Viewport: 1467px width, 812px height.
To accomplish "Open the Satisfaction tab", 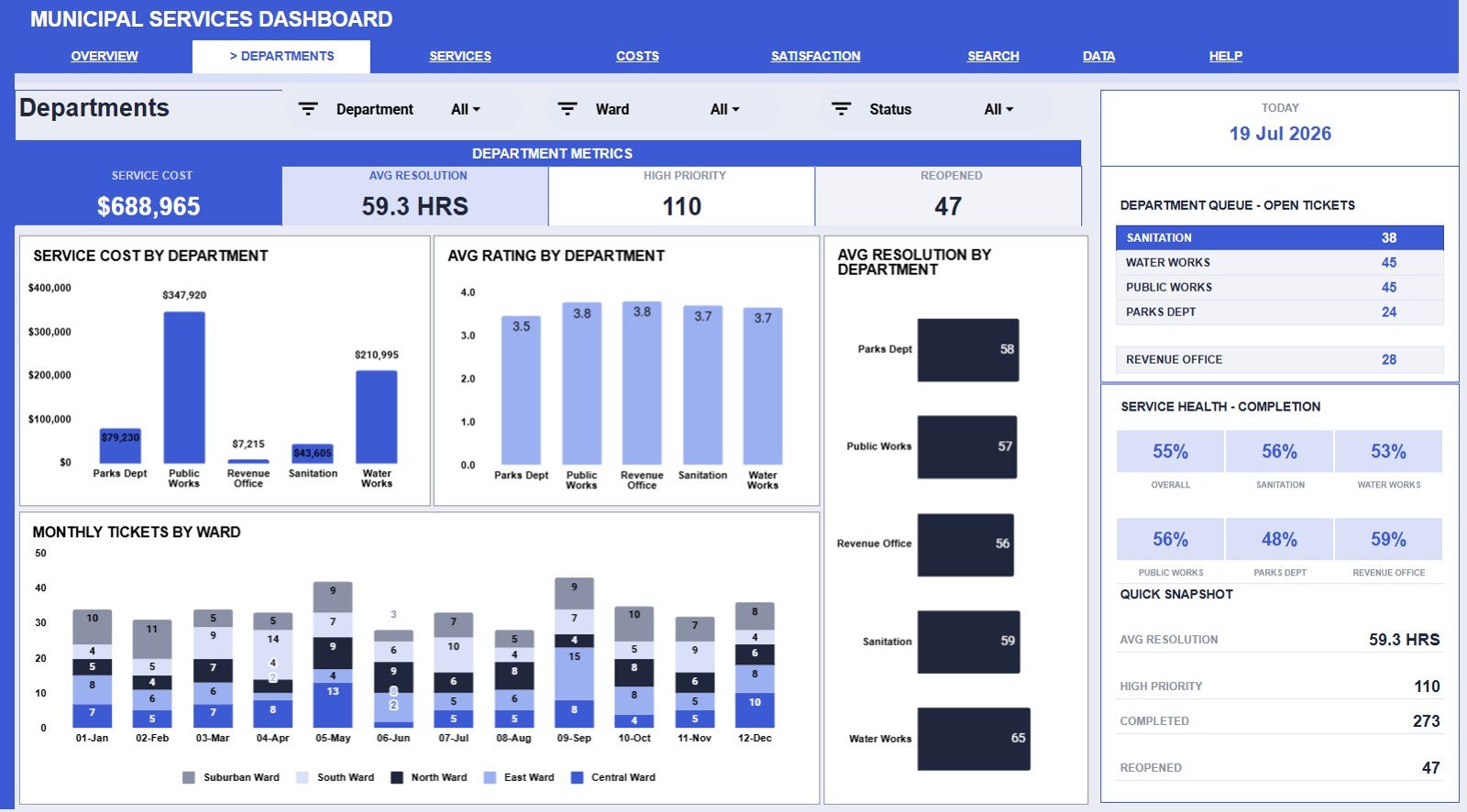I will tap(815, 56).
